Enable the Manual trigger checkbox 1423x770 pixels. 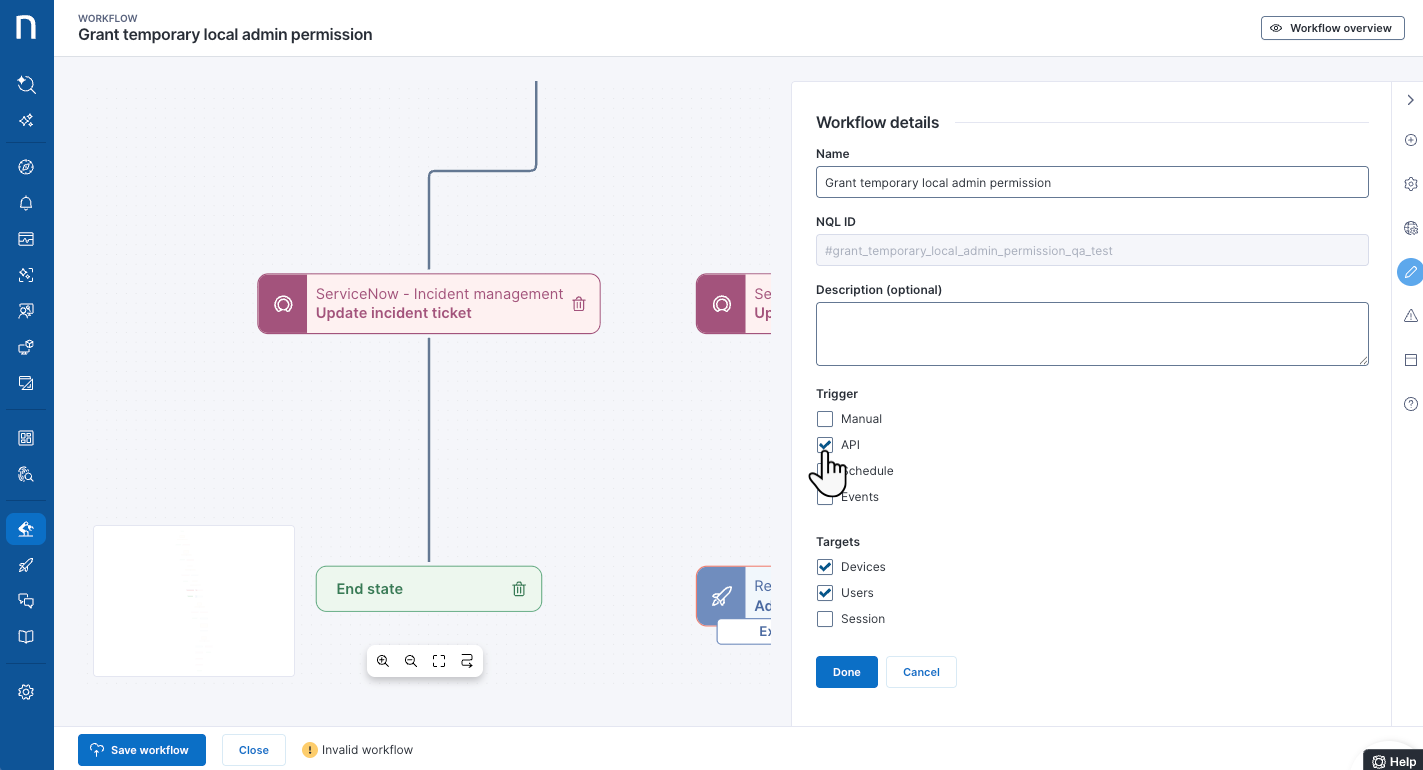825,419
